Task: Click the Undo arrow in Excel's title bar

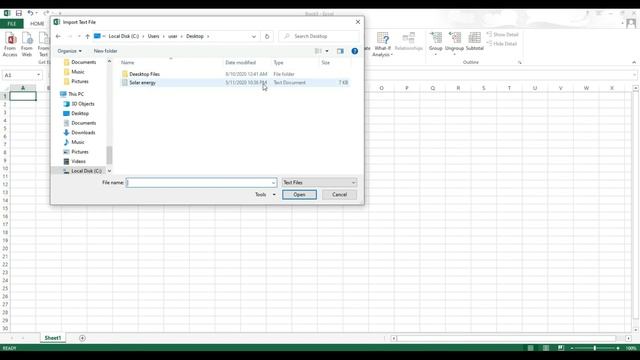Action: [30, 13]
